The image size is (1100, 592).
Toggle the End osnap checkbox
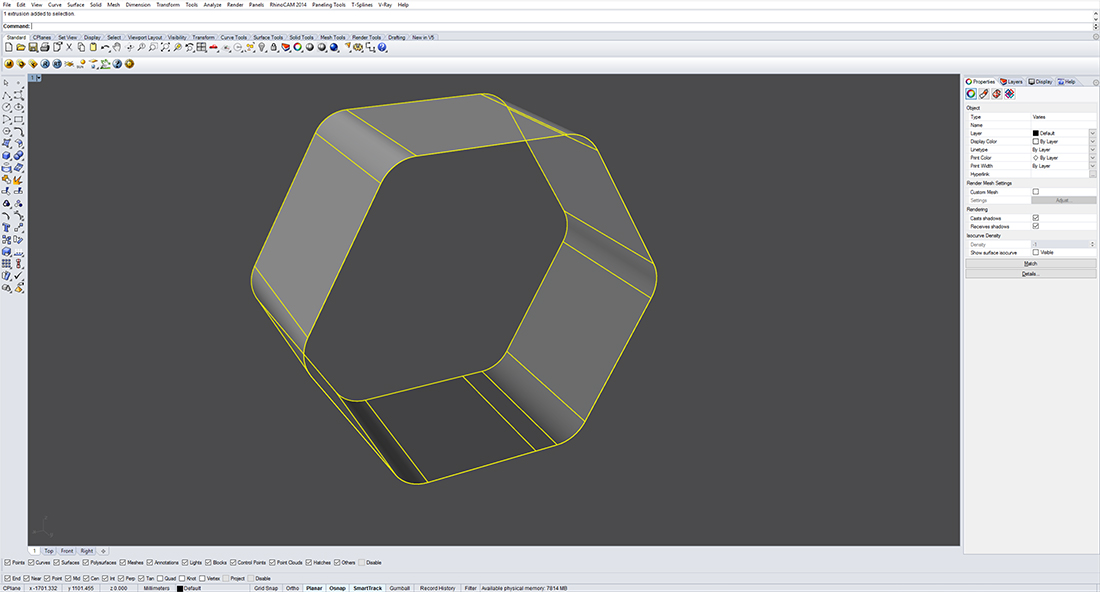click(8, 579)
